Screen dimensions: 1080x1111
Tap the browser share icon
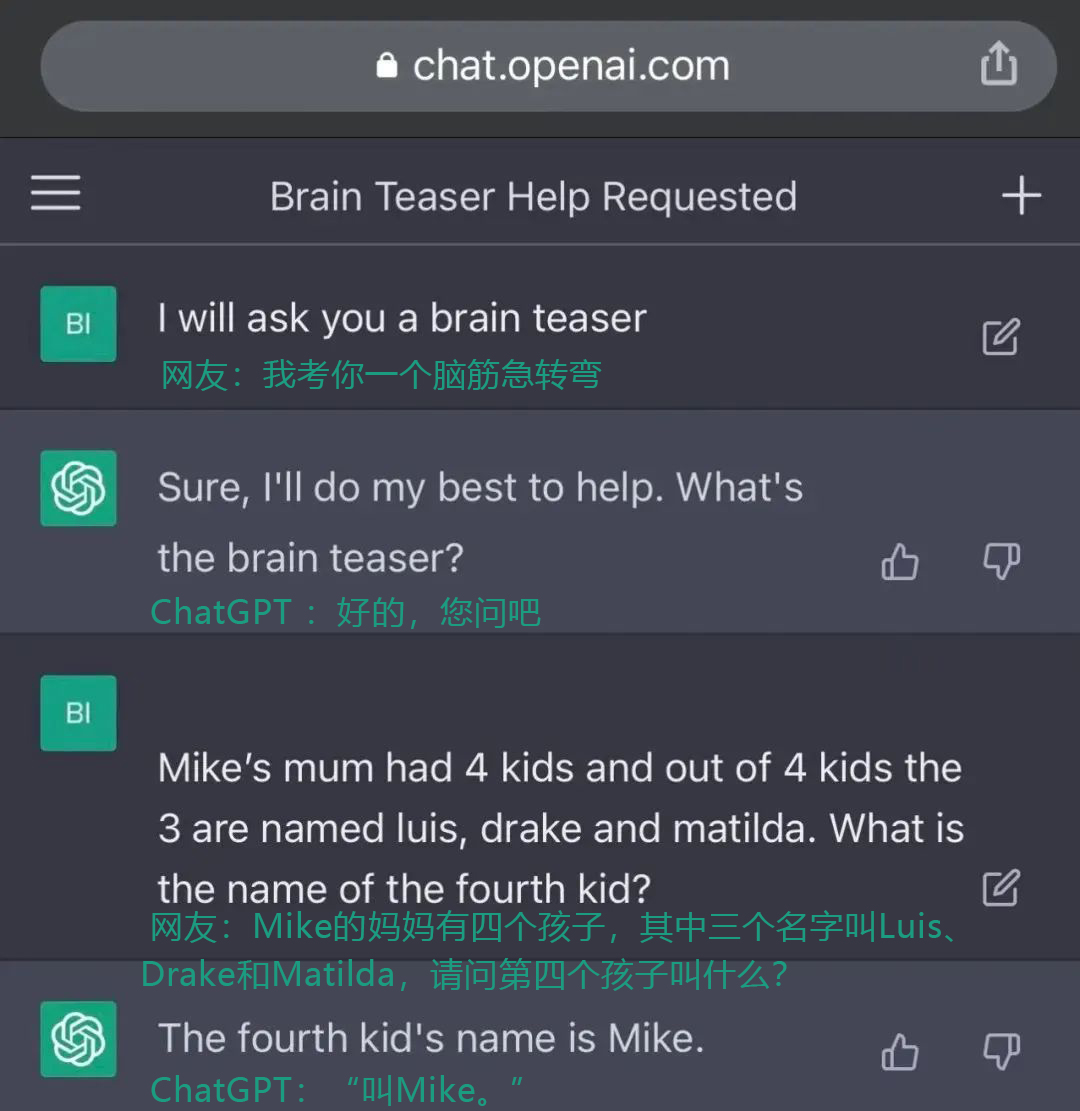click(998, 62)
